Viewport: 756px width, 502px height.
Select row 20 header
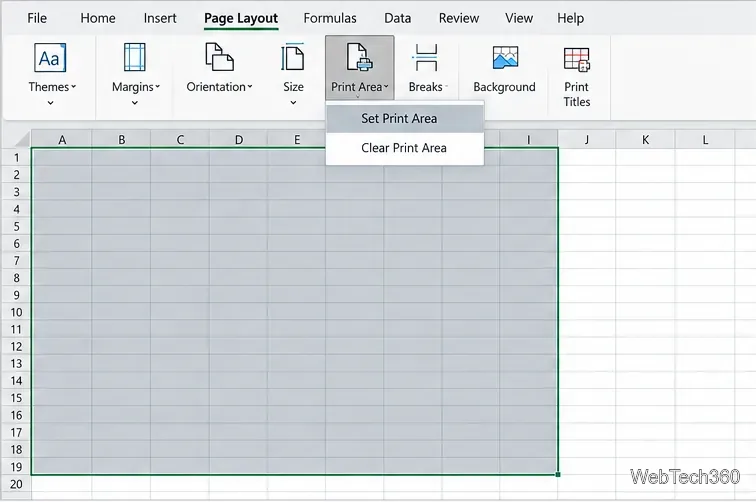(16, 484)
